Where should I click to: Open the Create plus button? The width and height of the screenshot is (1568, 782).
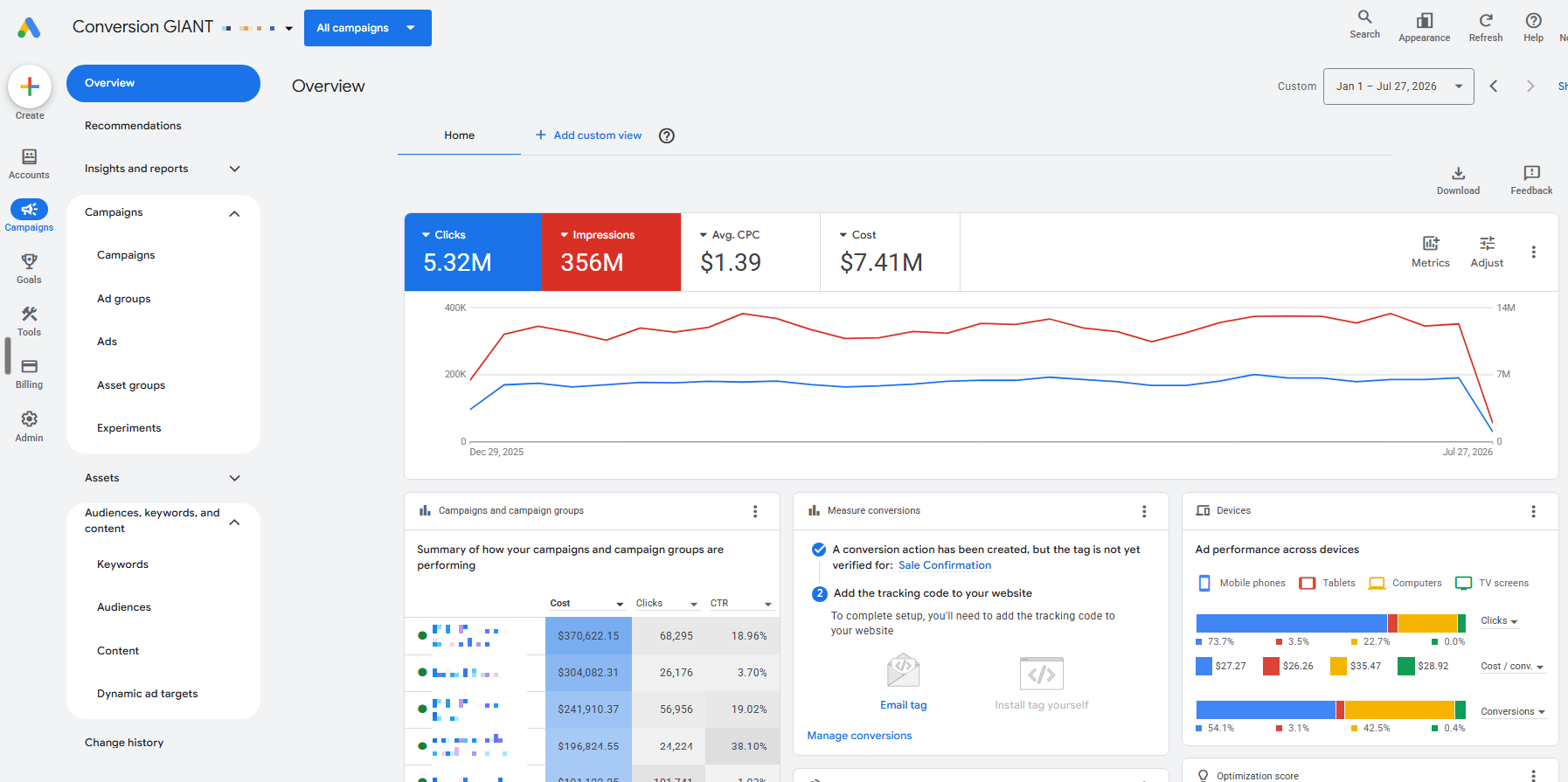click(x=30, y=87)
